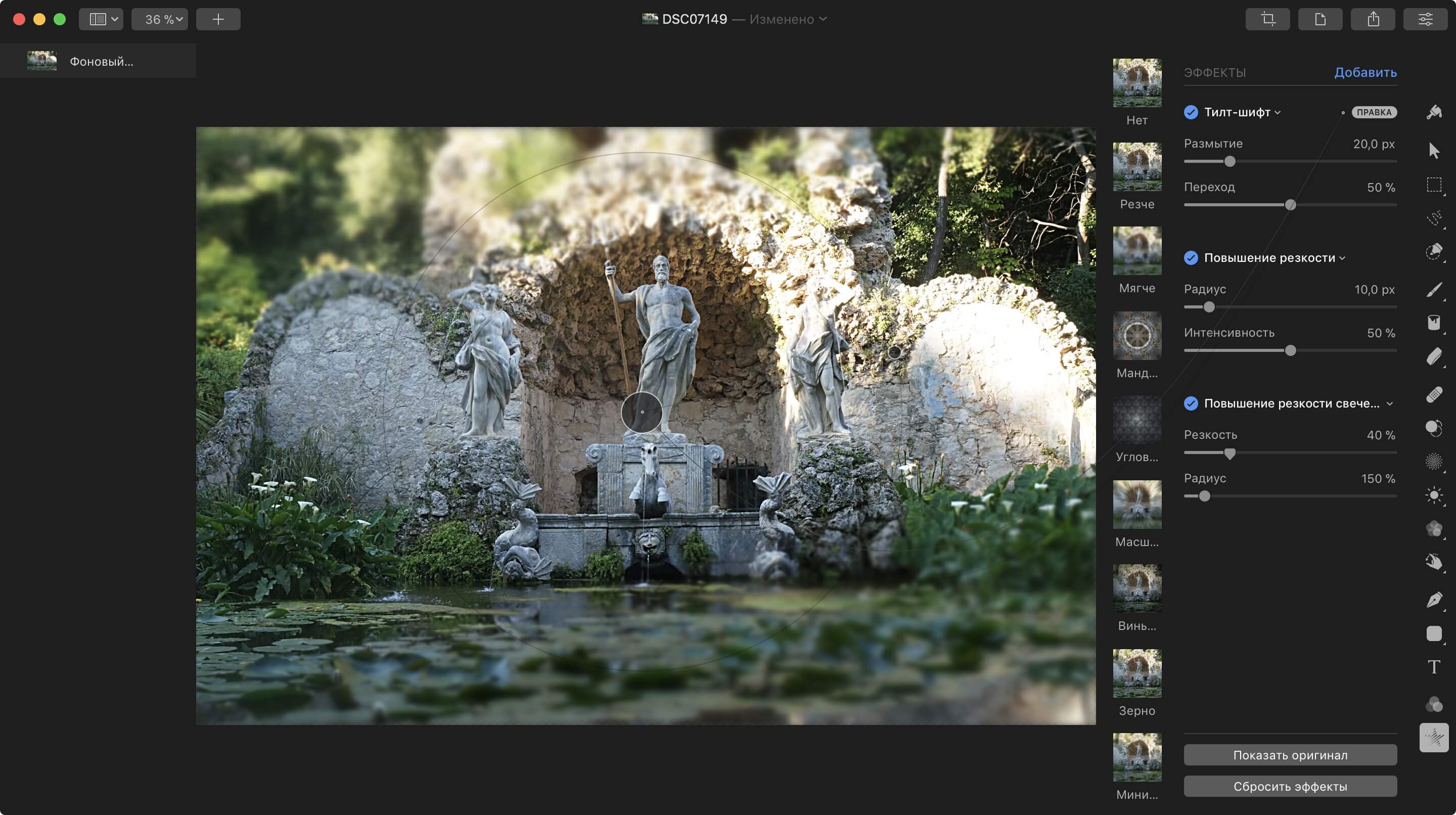1456x815 pixels.
Task: Open the Повышение резкости dropdown chevron
Action: [1342, 258]
